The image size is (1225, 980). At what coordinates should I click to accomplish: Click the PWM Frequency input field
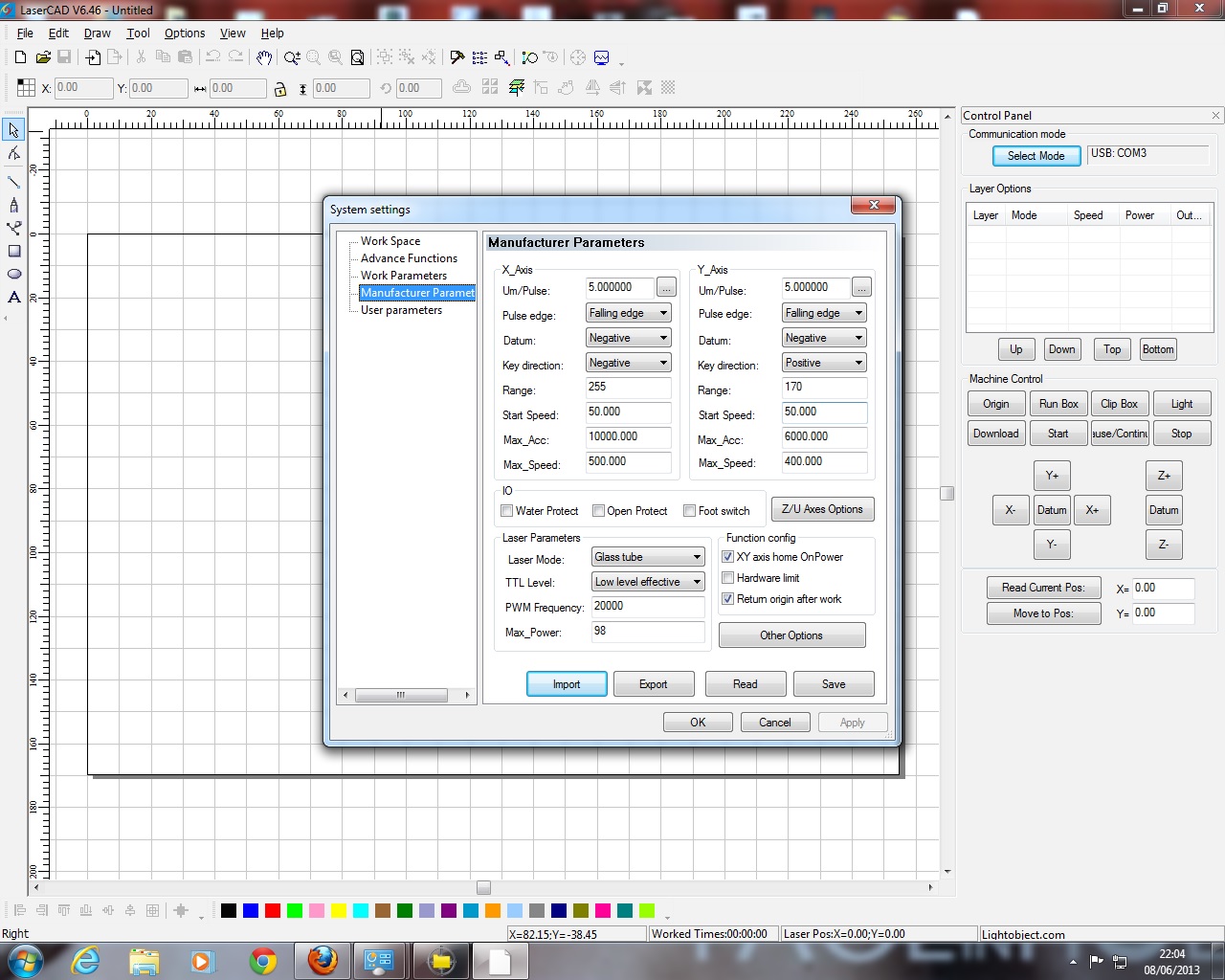click(x=647, y=606)
